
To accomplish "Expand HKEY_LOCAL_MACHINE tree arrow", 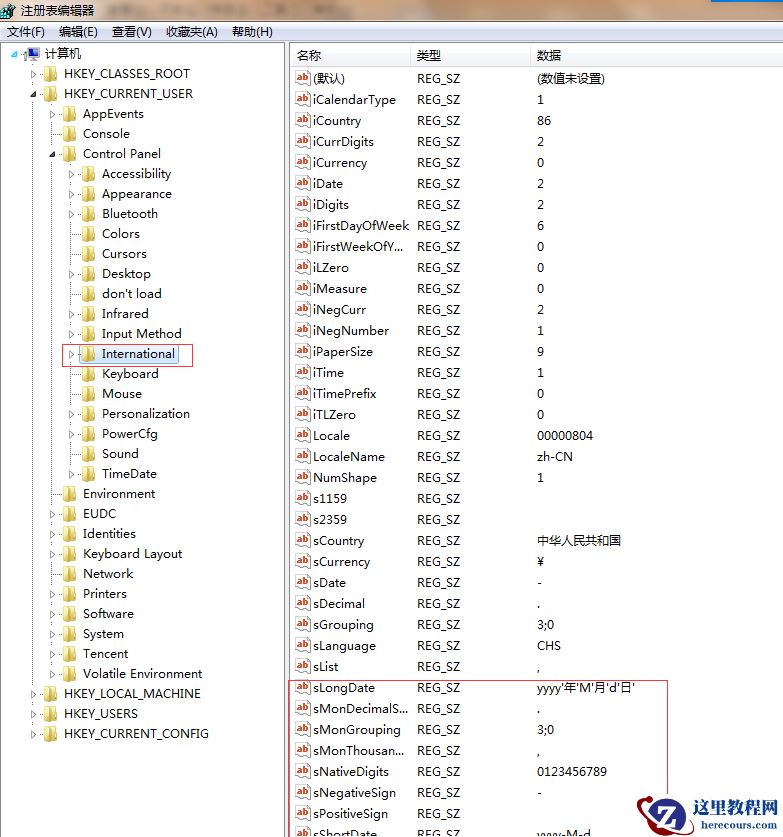I will pos(33,694).
